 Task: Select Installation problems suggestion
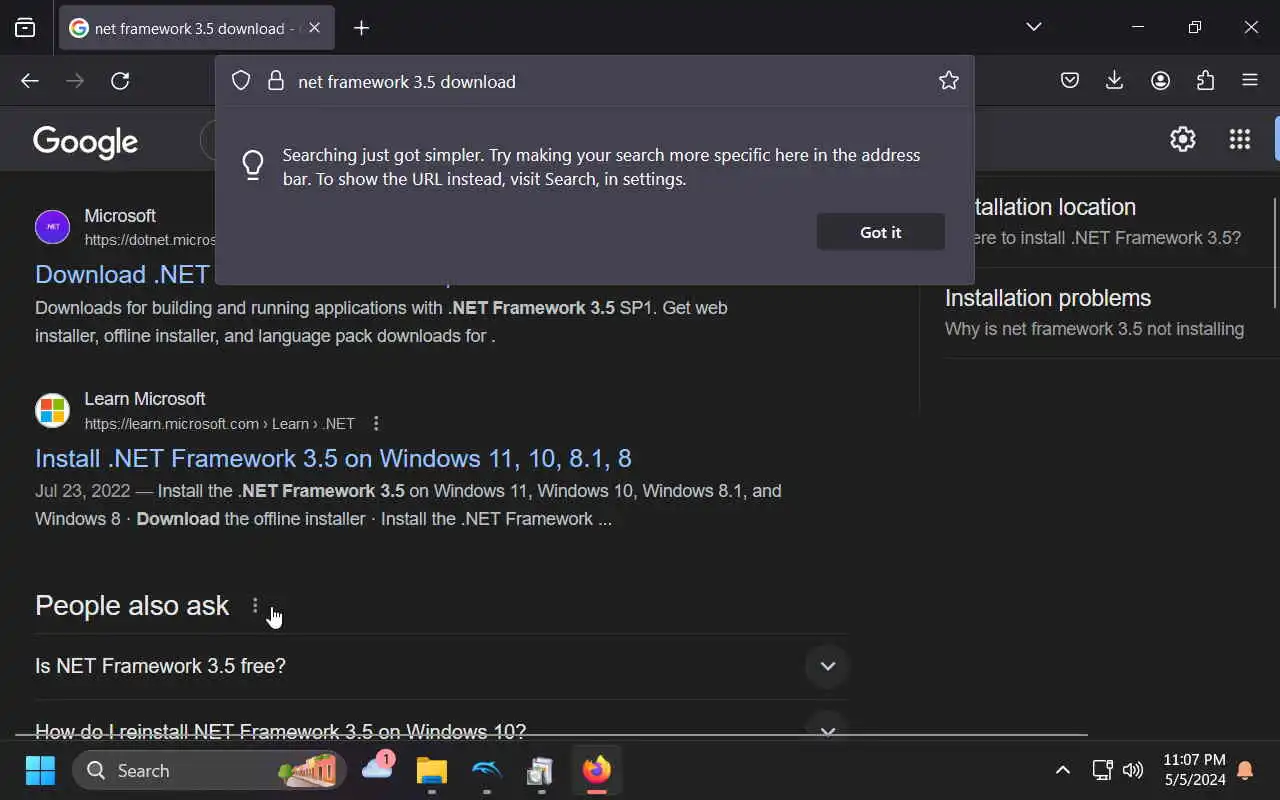1094,313
